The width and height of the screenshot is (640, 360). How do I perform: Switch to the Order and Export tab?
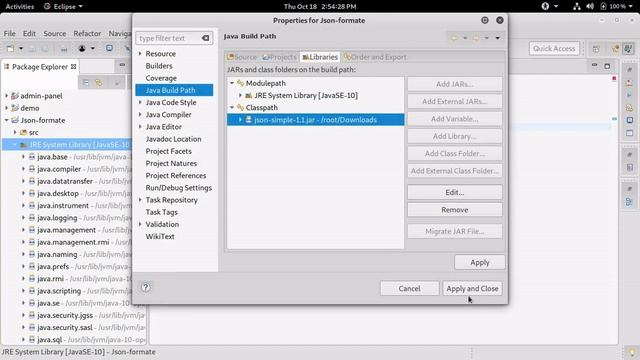click(375, 57)
